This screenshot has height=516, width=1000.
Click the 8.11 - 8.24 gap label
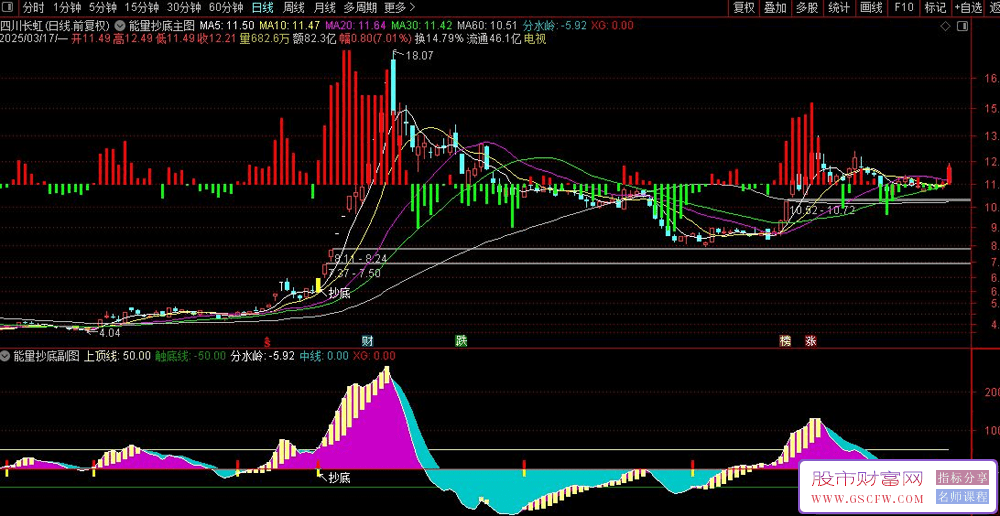click(x=360, y=258)
